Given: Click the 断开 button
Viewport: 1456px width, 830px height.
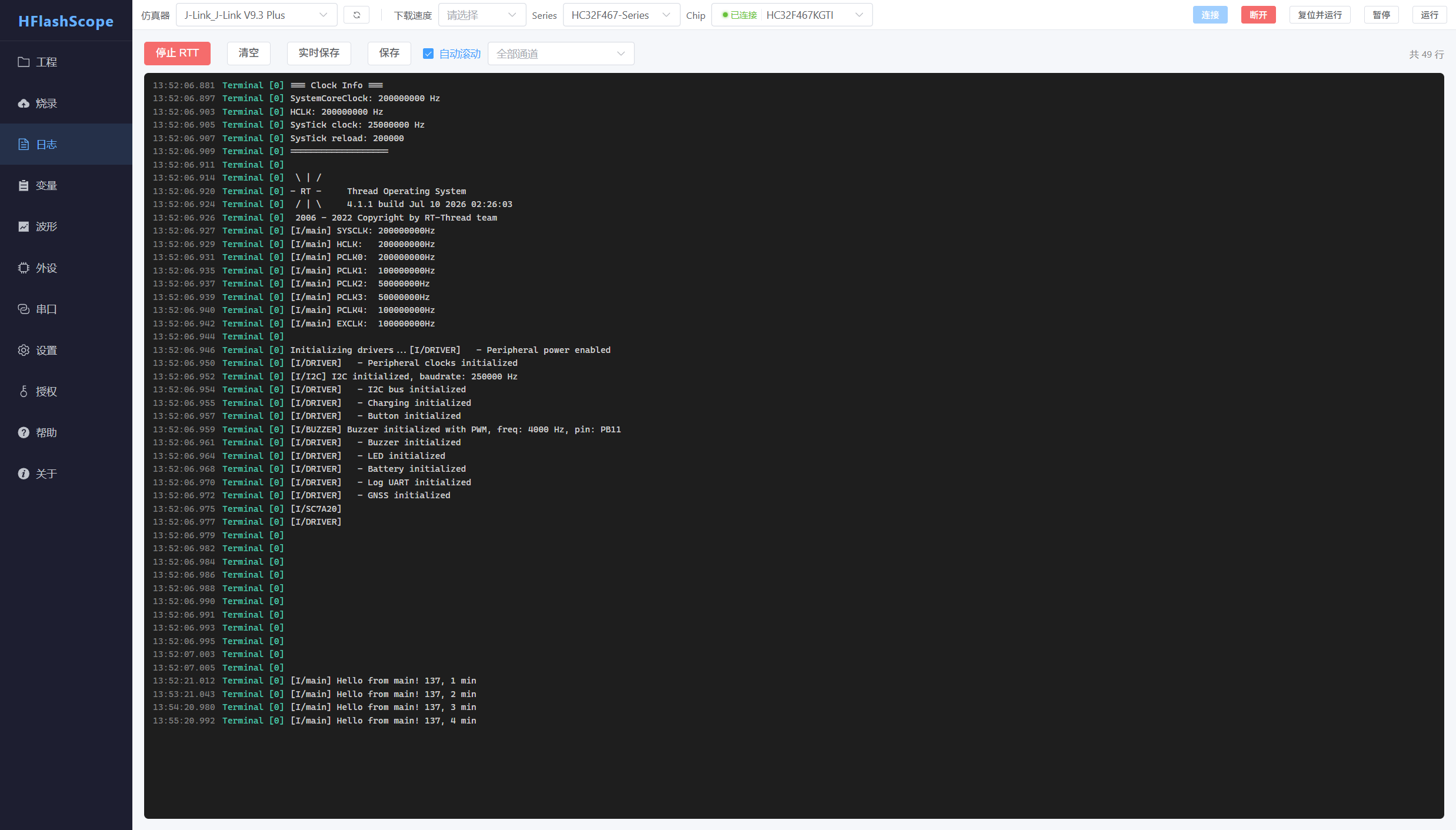Looking at the screenshot, I should [x=1258, y=15].
